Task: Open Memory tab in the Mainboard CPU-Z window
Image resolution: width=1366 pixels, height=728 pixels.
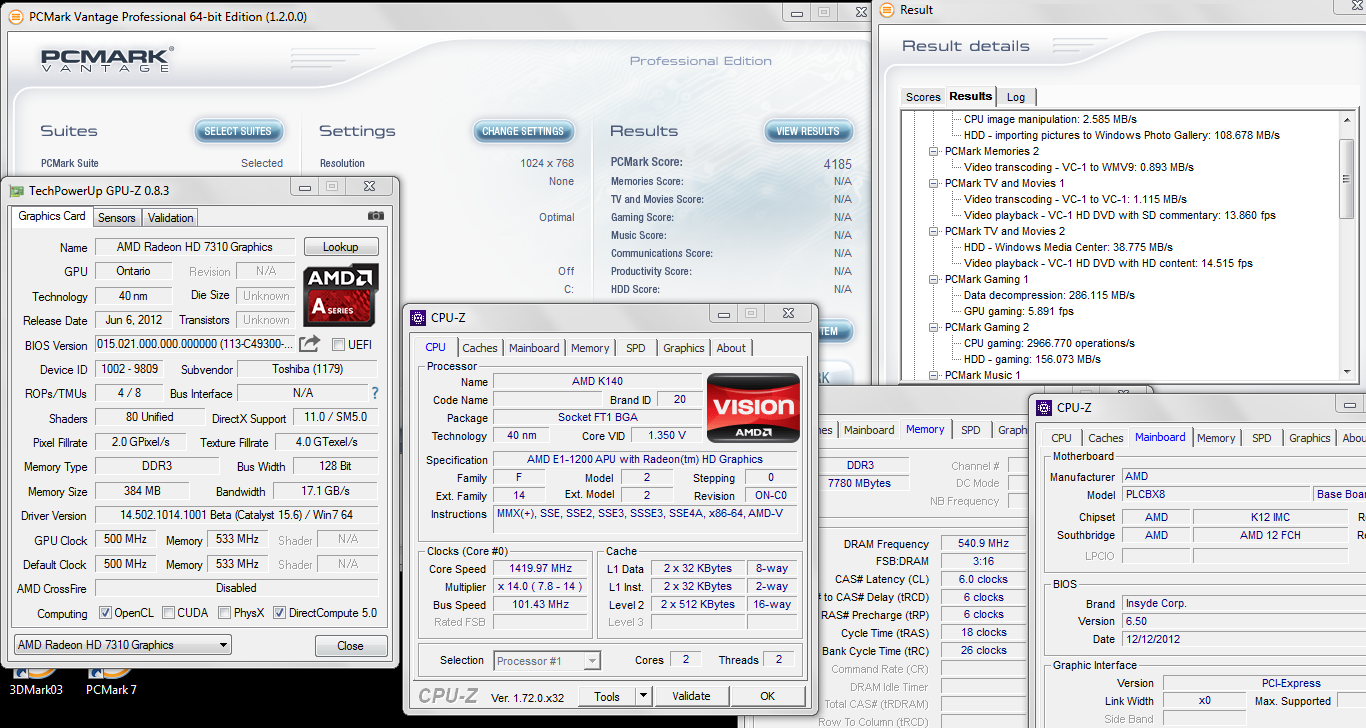Action: pyautogui.click(x=1216, y=438)
